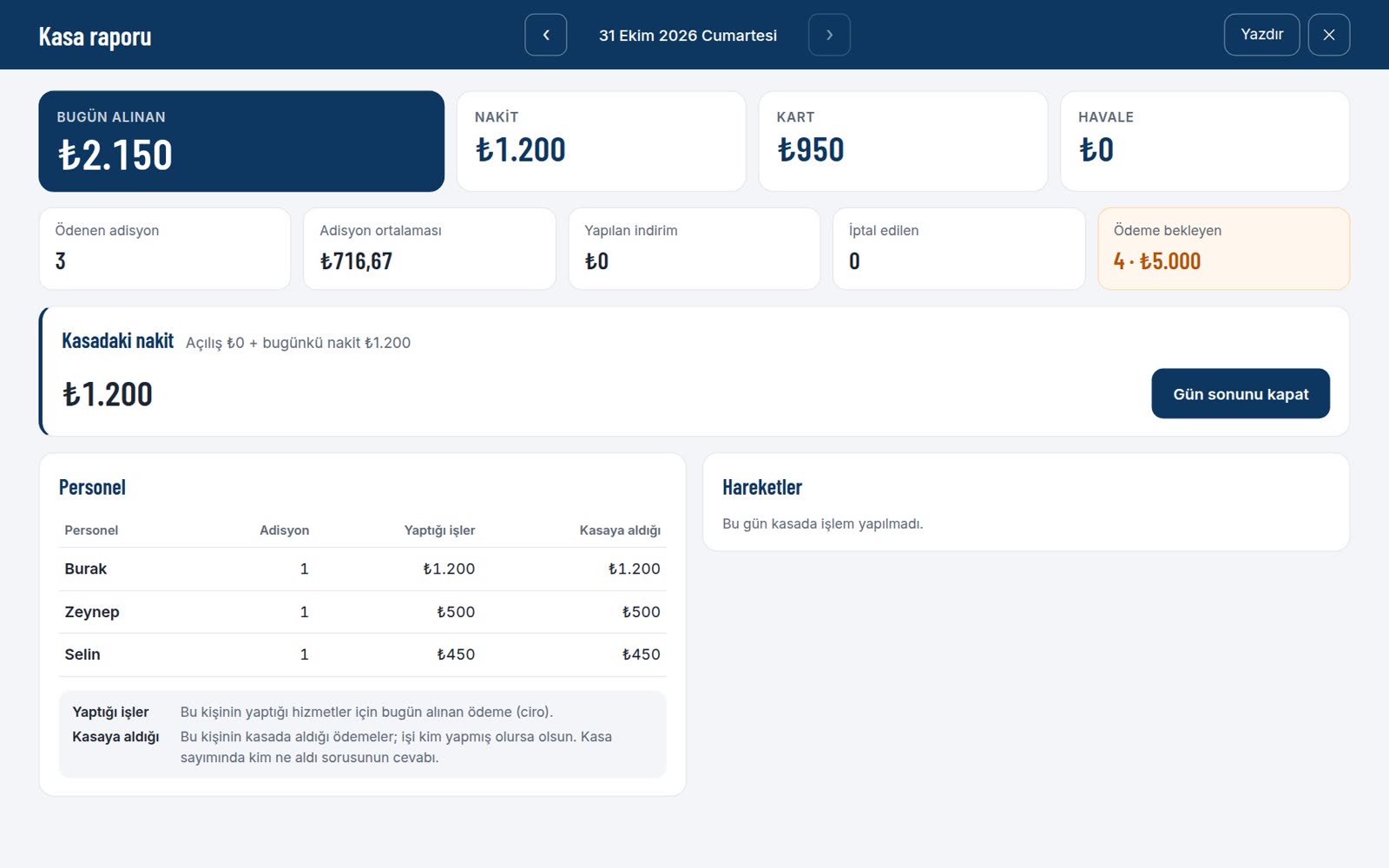Click 'Bu gün kasada işlem yapılmadı.' message
The height and width of the screenshot is (868, 1389).
click(x=823, y=523)
